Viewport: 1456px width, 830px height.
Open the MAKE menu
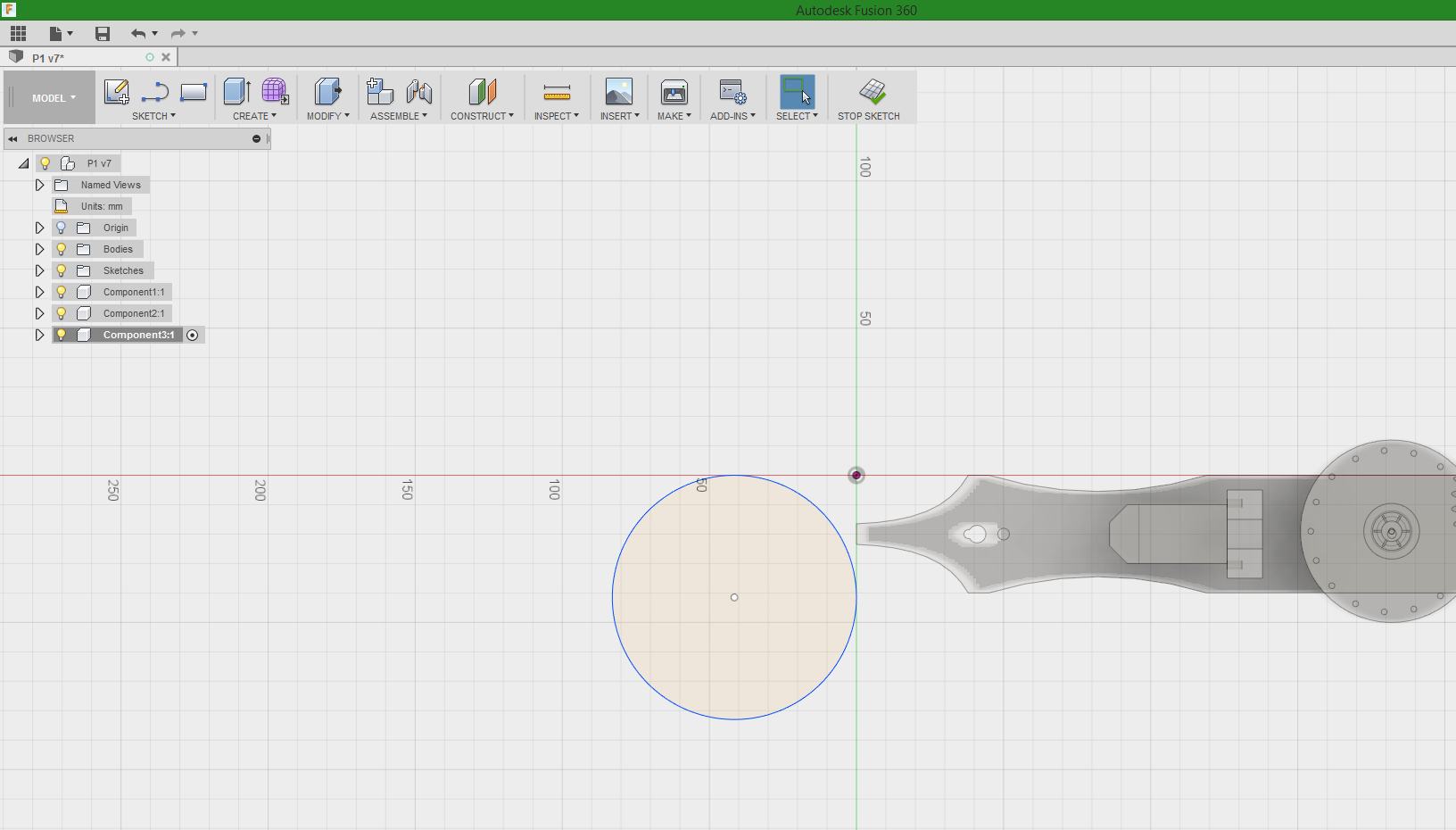point(674,116)
